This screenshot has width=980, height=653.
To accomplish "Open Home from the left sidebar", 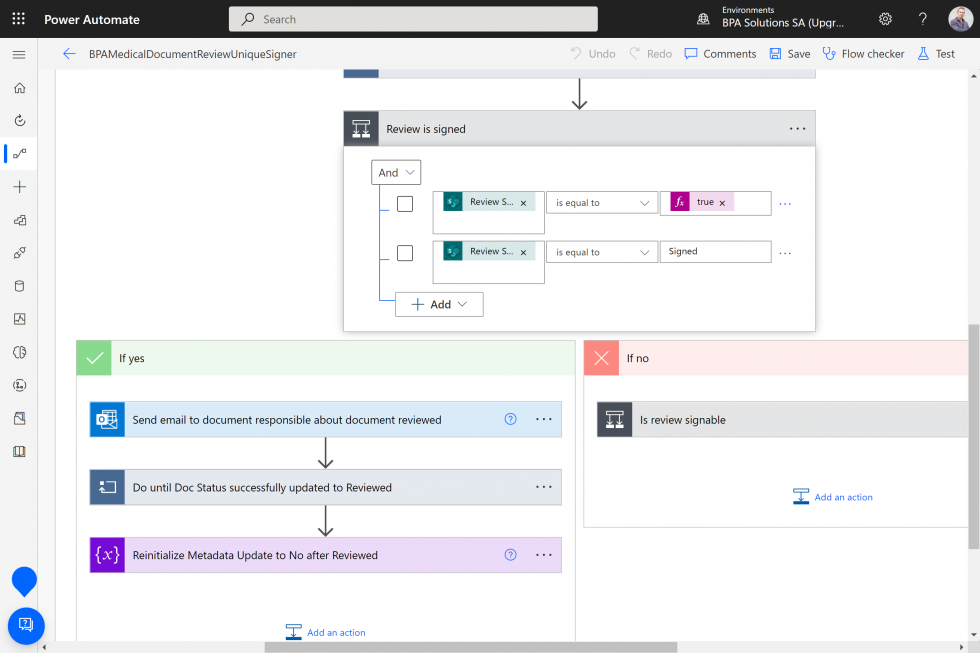I will (x=19, y=88).
